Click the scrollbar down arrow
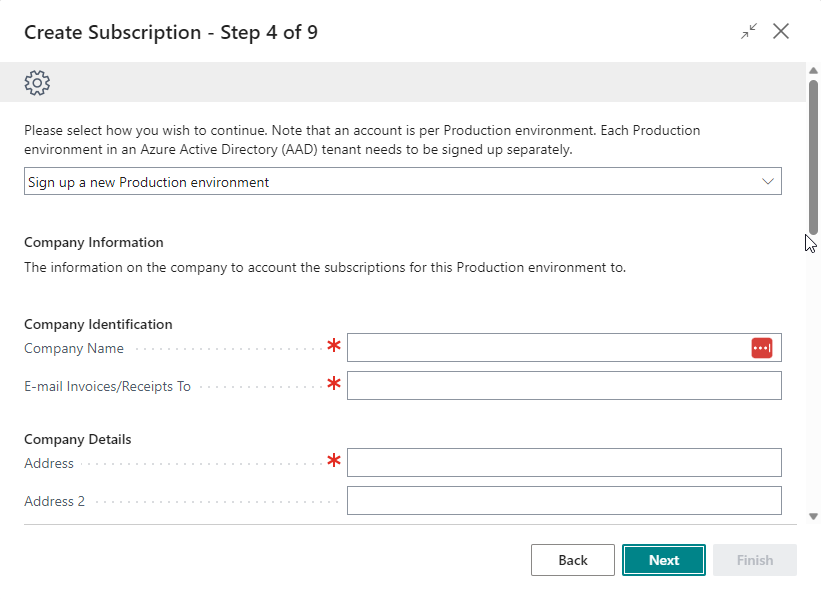This screenshot has width=821, height=599. 813,516
